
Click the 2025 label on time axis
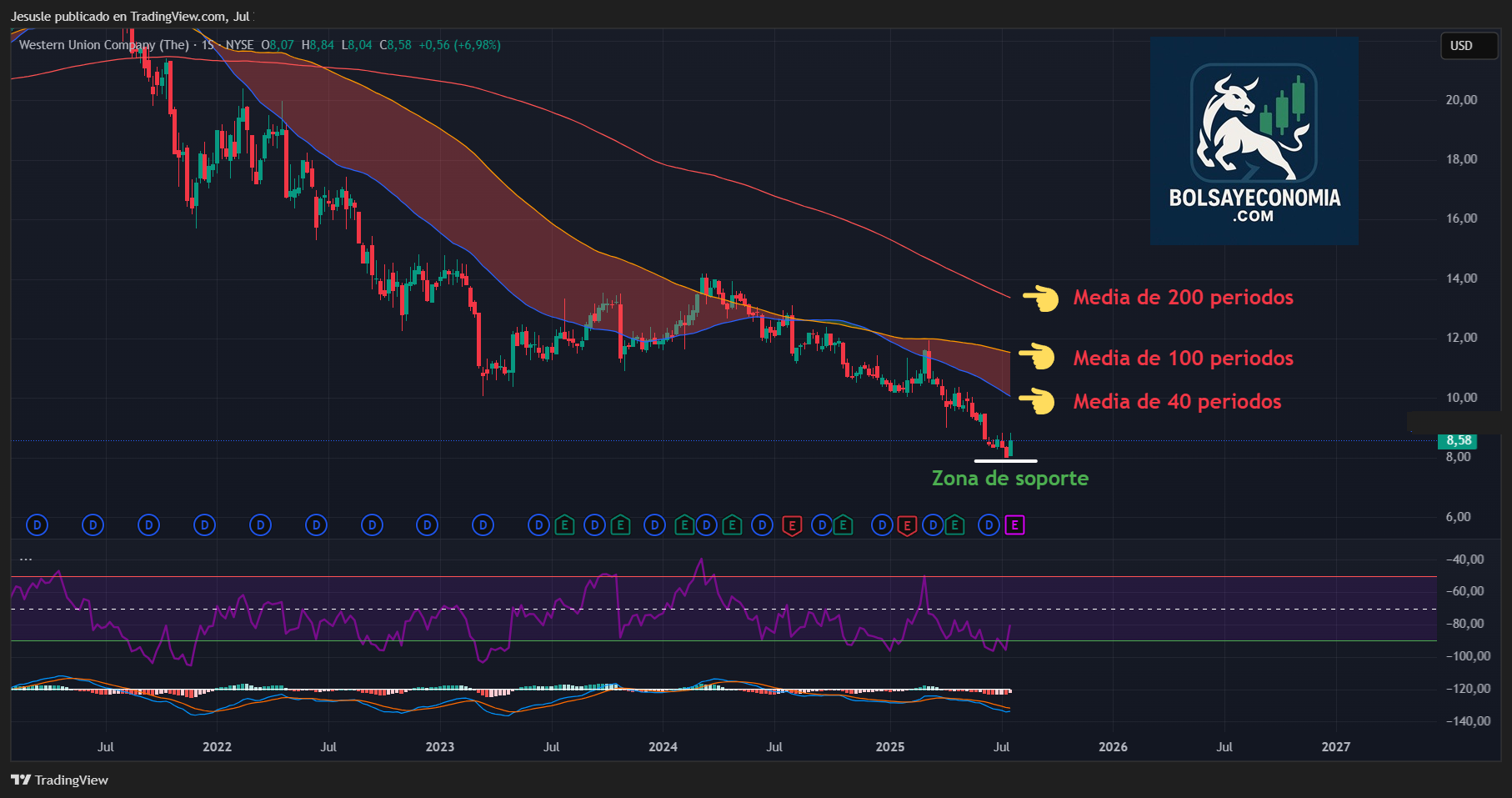(x=890, y=746)
